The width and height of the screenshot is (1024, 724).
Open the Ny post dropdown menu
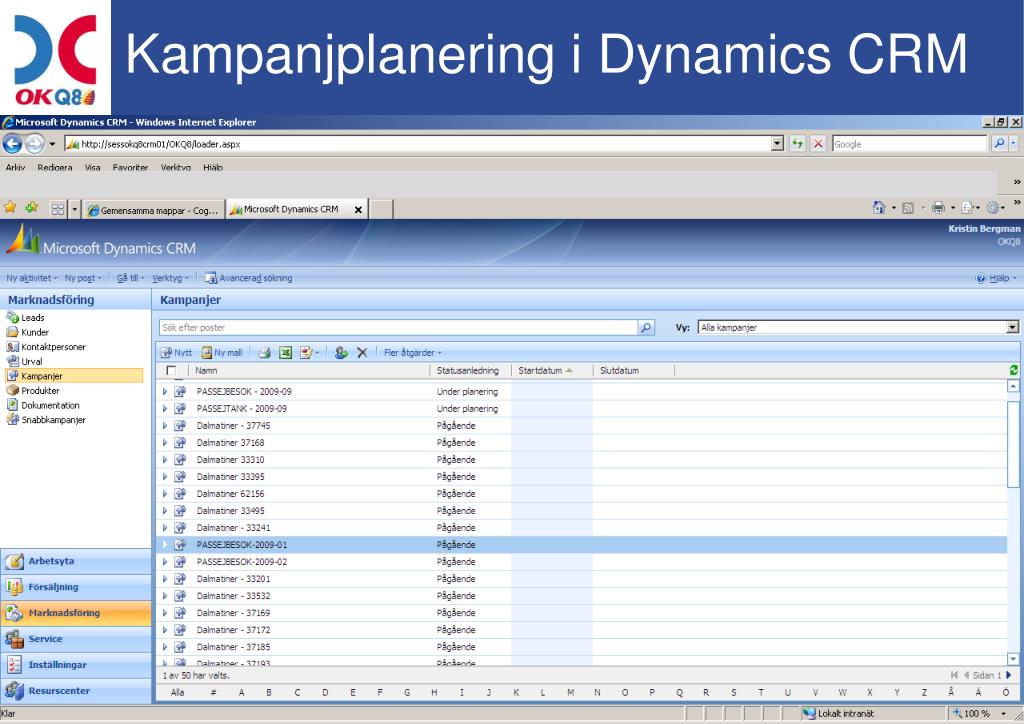83,278
